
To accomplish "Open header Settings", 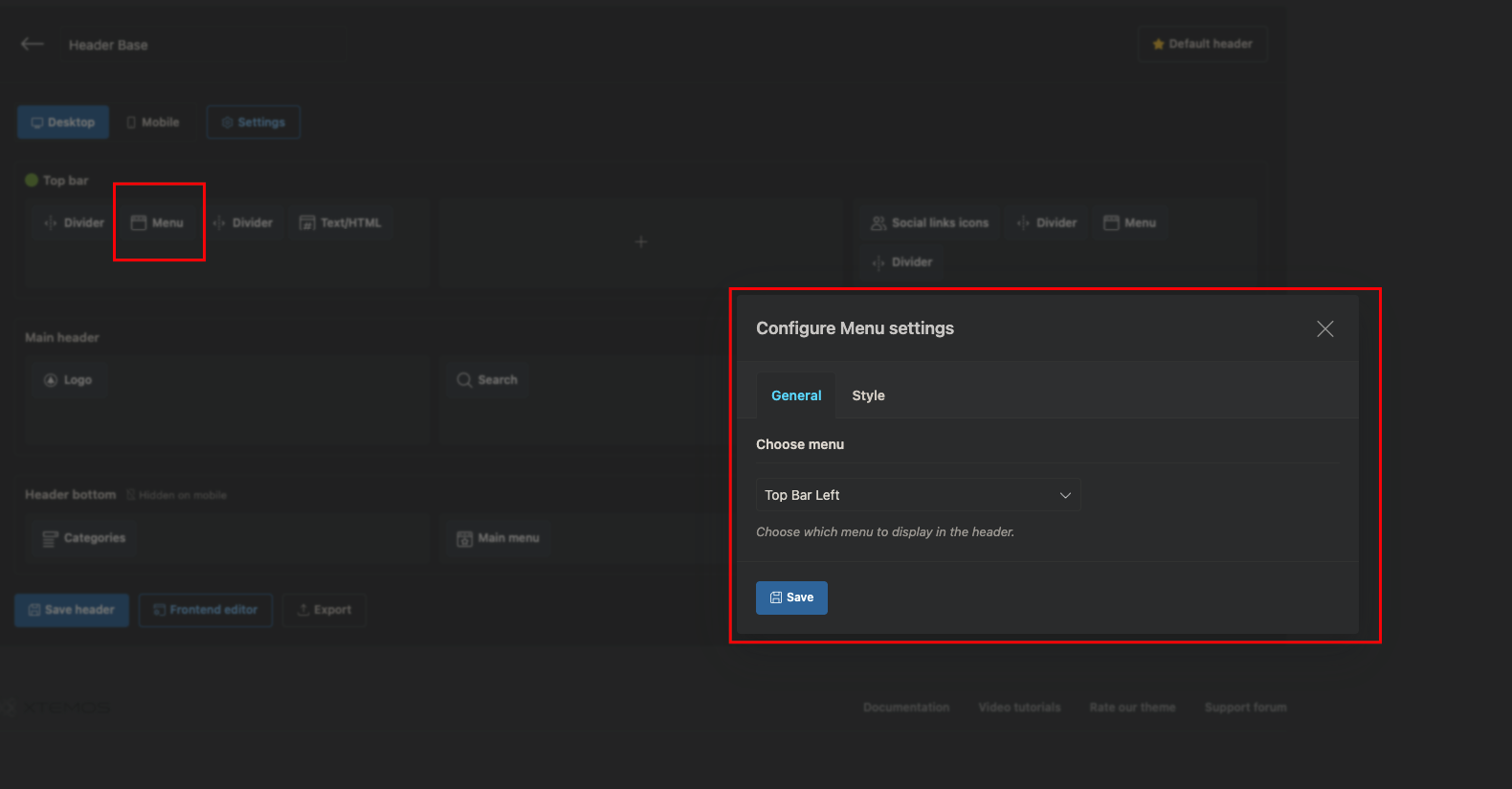I will pos(254,123).
